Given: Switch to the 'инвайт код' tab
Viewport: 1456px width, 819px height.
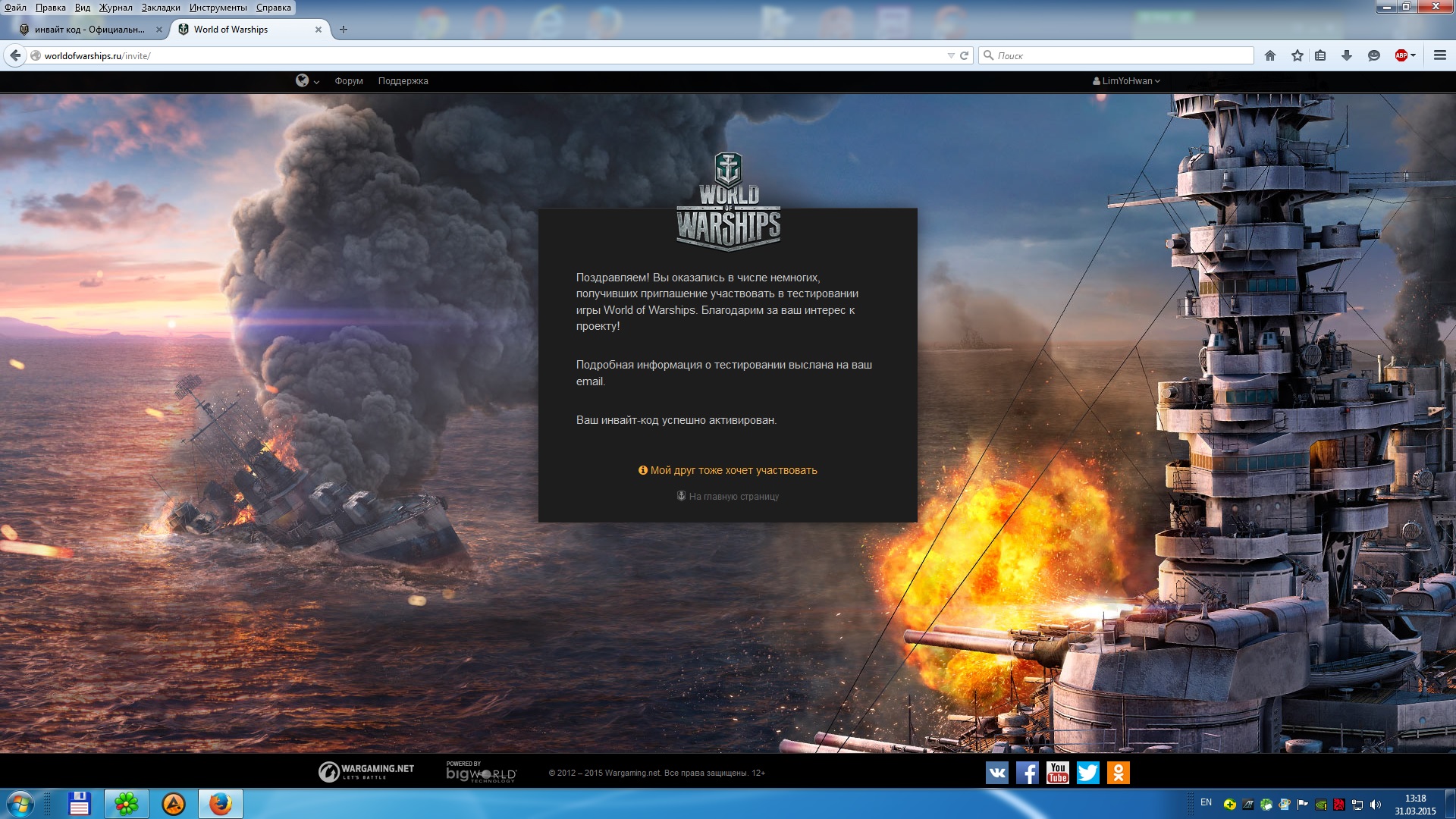Looking at the screenshot, I should click(x=89, y=30).
